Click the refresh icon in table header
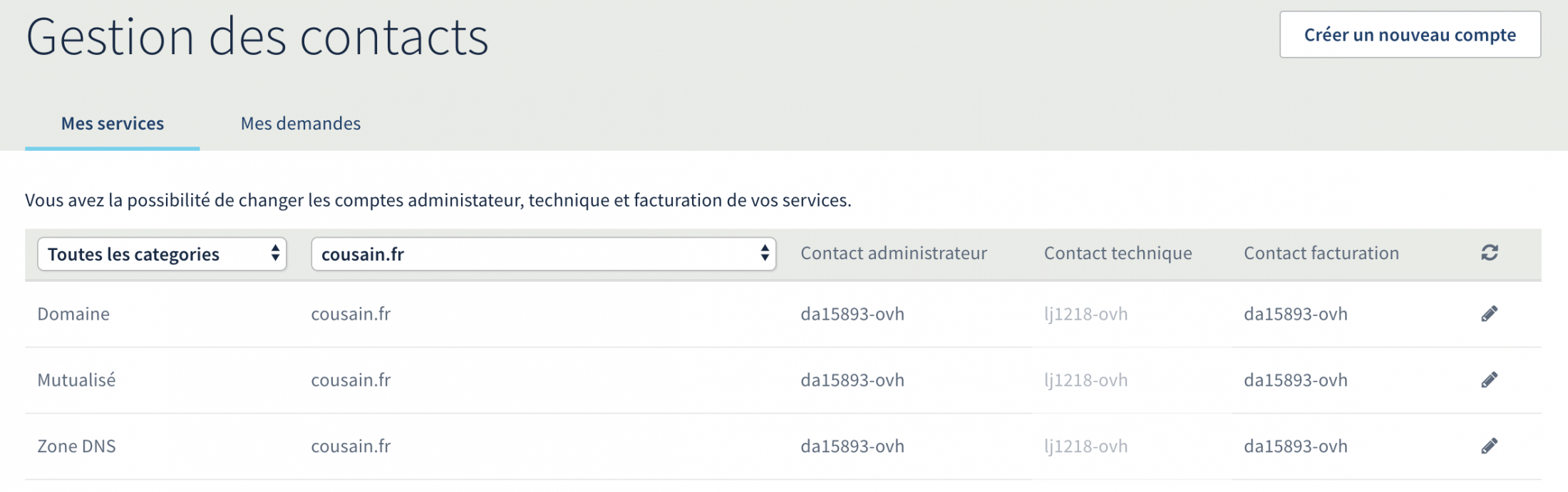The height and width of the screenshot is (492, 1568). (x=1489, y=253)
